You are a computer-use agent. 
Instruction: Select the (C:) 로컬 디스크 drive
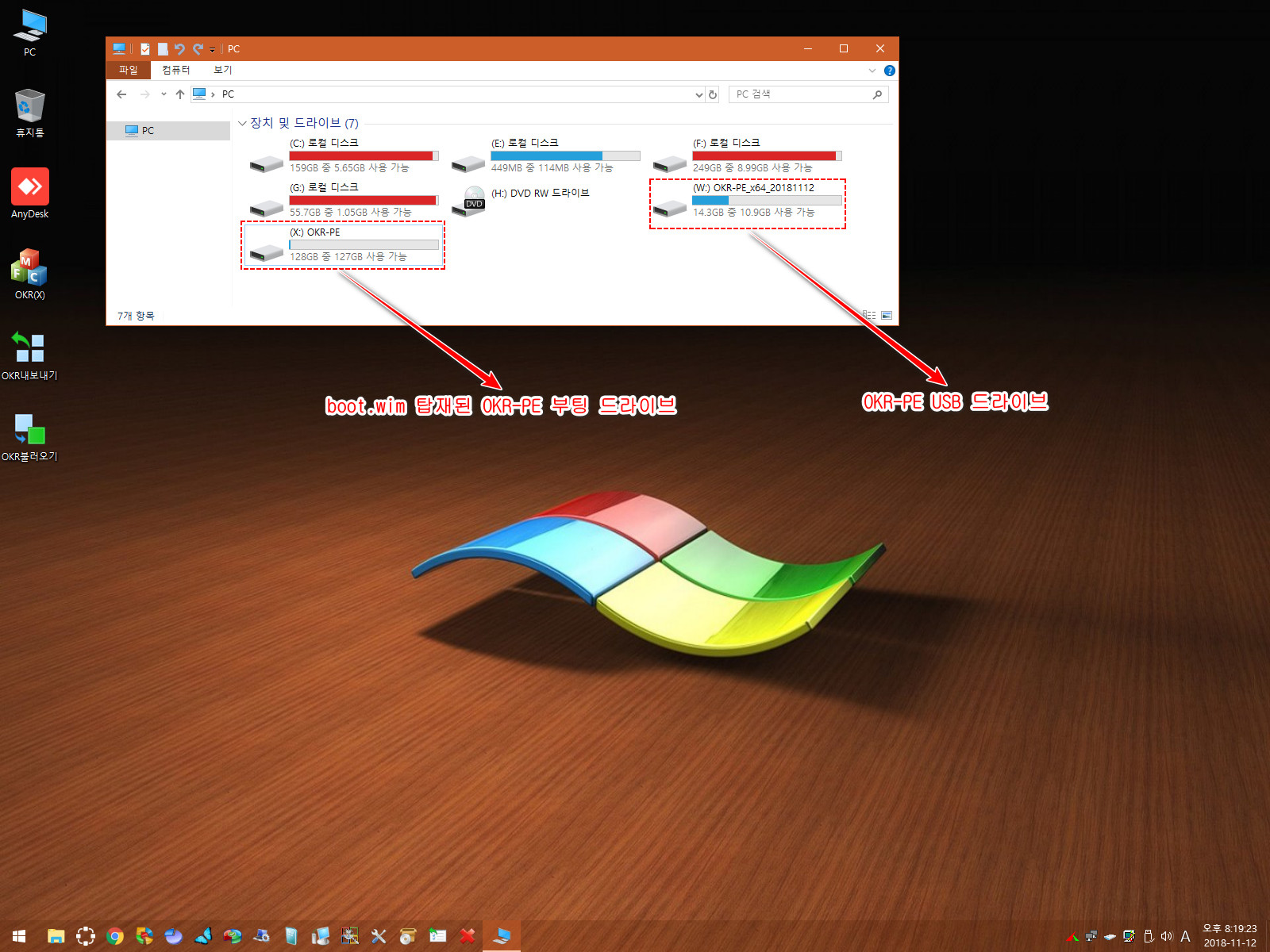click(343, 155)
